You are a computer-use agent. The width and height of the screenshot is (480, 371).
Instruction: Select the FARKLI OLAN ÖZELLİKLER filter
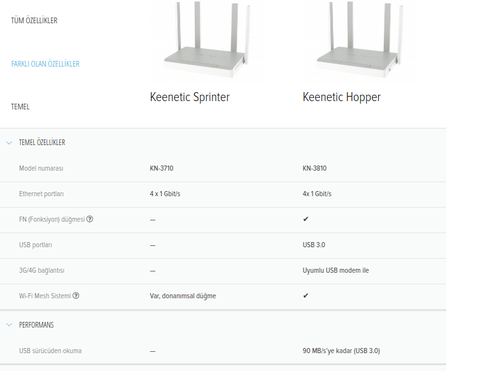point(45,64)
